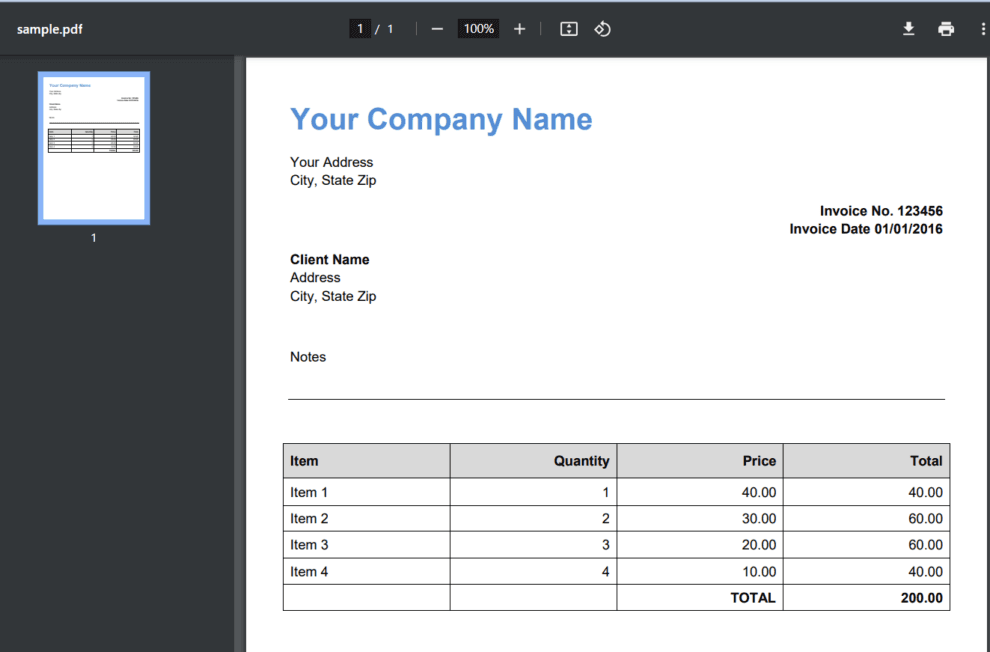Select the Item 1 row in the table
The image size is (990, 652).
pyautogui.click(x=309, y=492)
